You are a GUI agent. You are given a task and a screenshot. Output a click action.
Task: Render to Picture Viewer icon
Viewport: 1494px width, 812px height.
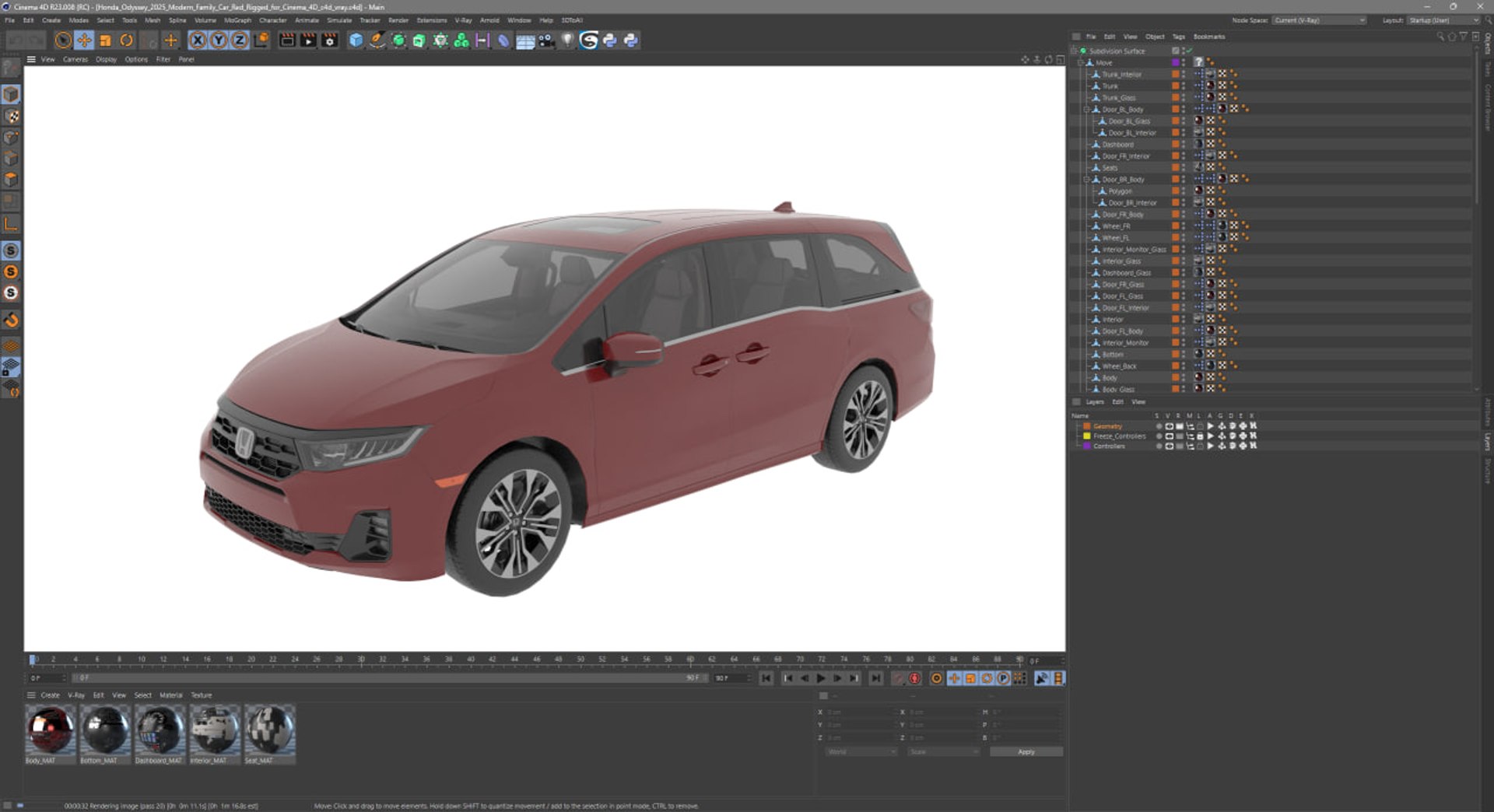(x=308, y=40)
